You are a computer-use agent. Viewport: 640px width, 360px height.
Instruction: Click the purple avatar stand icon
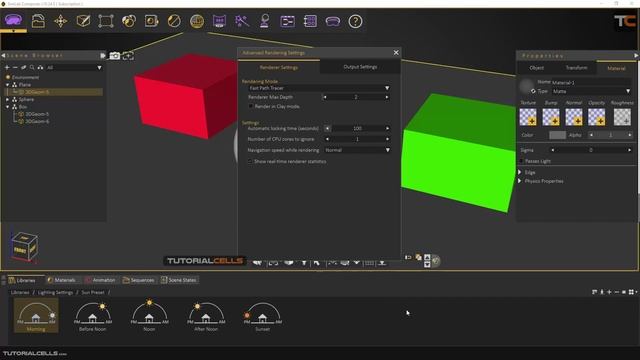point(264,21)
